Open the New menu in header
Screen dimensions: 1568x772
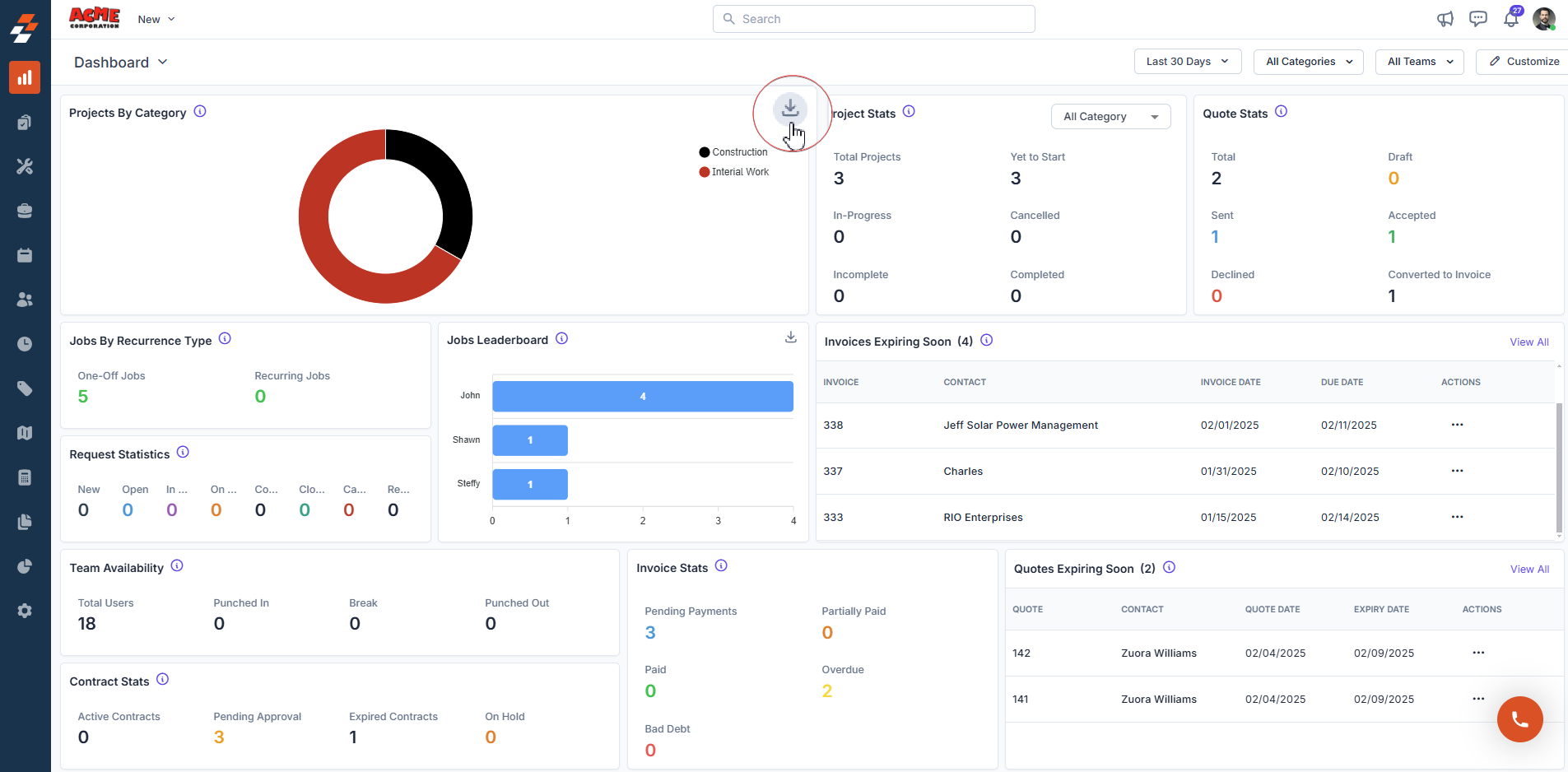[x=156, y=19]
